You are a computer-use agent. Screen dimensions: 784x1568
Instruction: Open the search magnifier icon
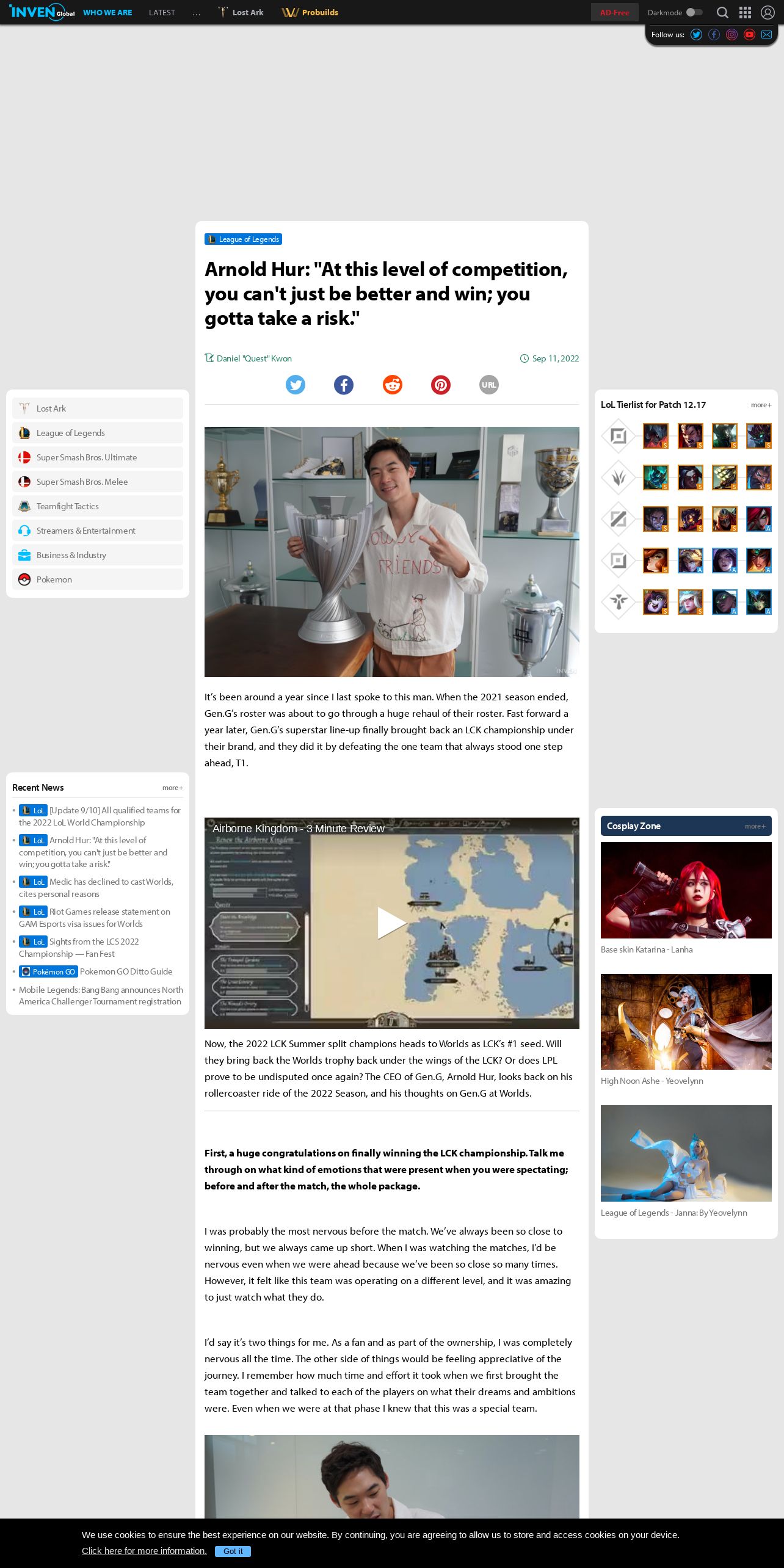tap(722, 12)
